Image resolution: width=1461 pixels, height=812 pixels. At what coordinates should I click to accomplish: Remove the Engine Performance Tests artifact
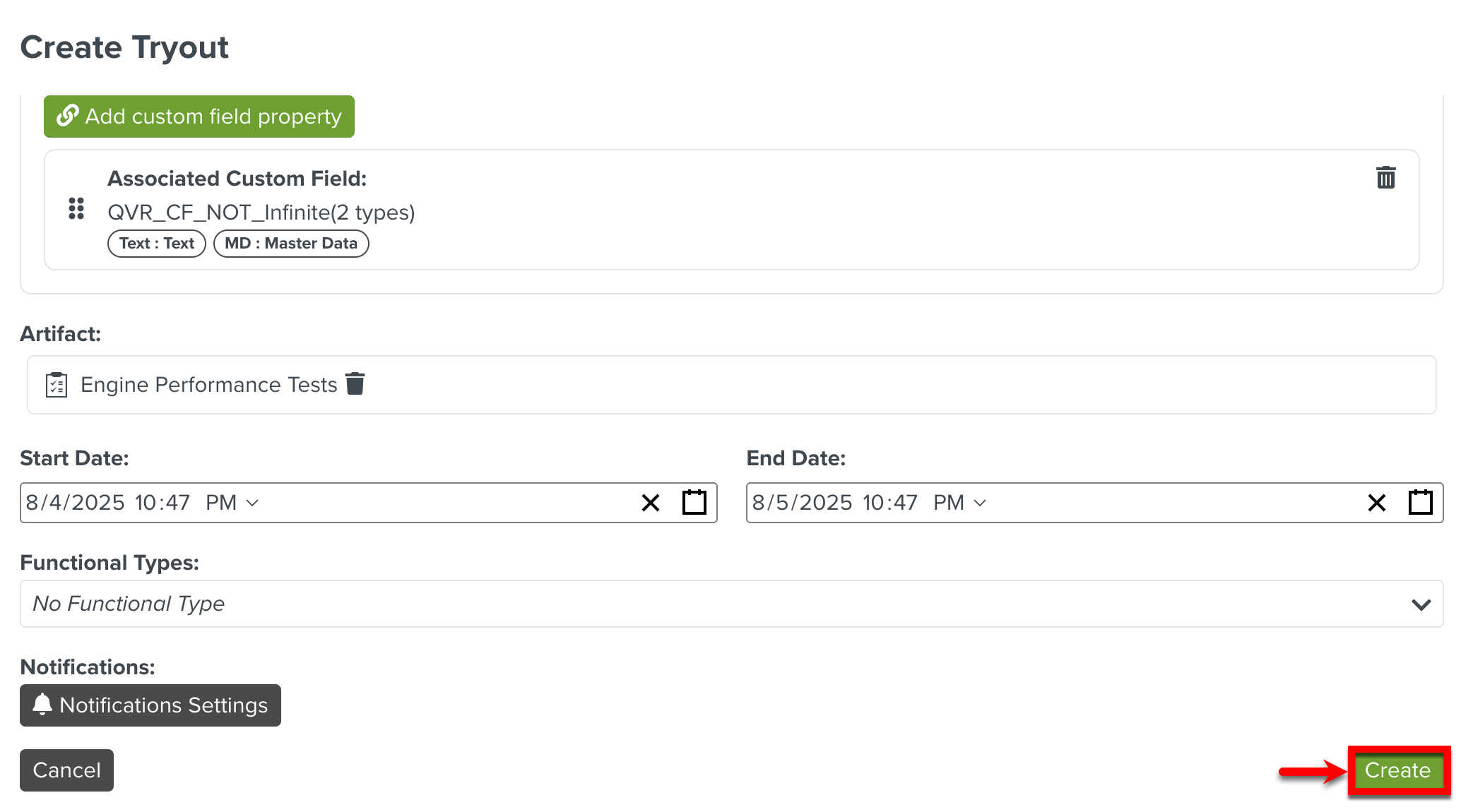click(x=355, y=384)
